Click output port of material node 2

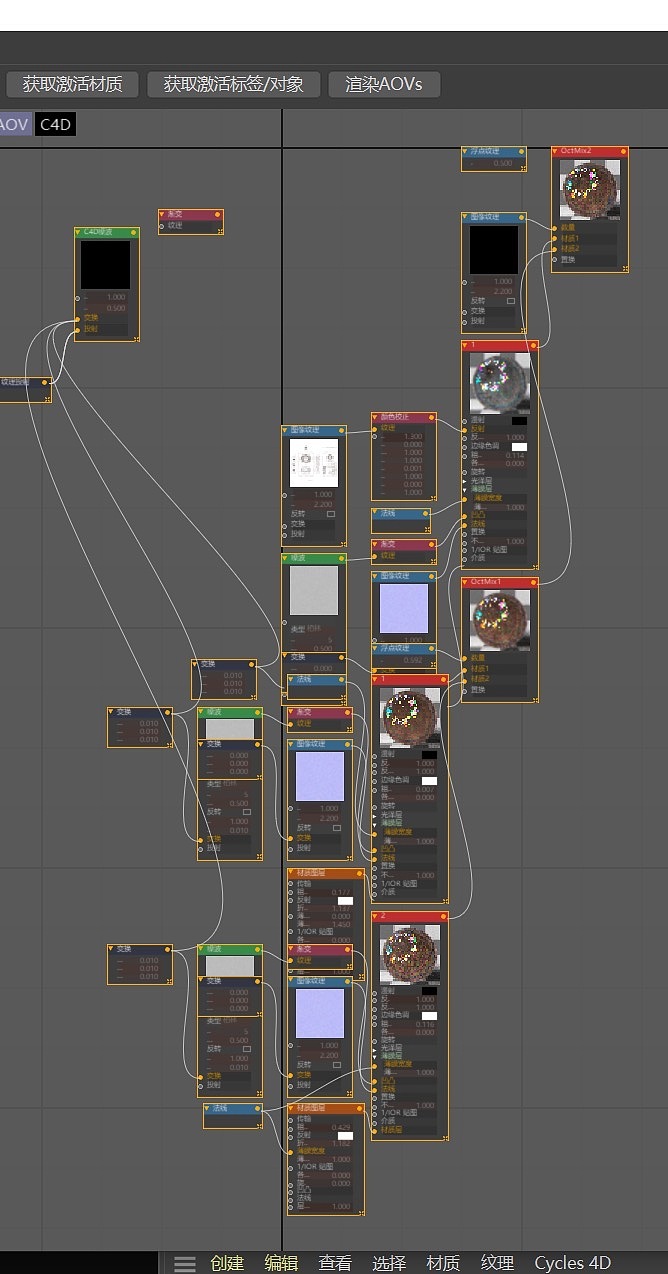click(444, 916)
